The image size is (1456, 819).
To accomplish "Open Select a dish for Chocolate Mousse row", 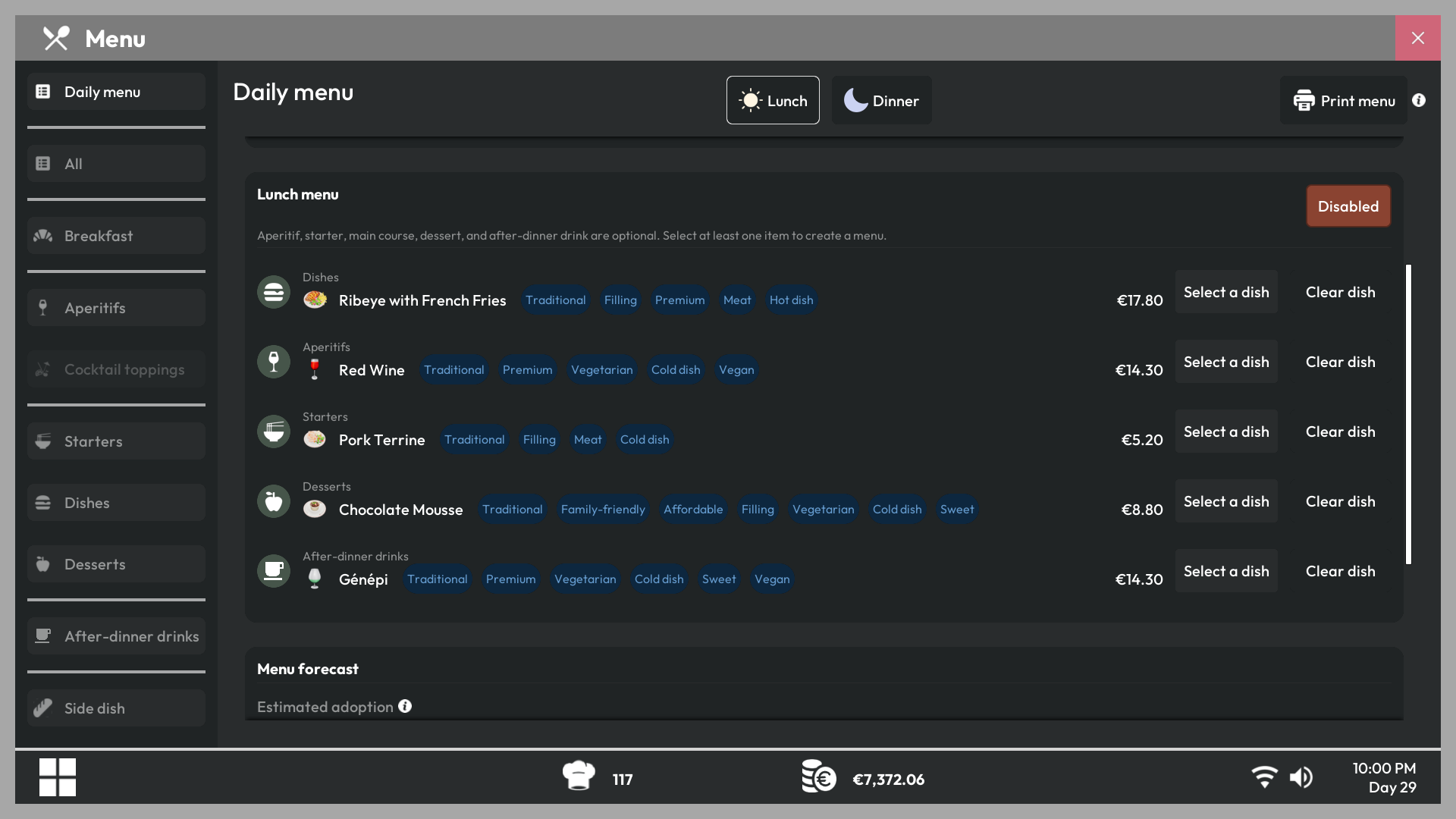I will coord(1226,501).
